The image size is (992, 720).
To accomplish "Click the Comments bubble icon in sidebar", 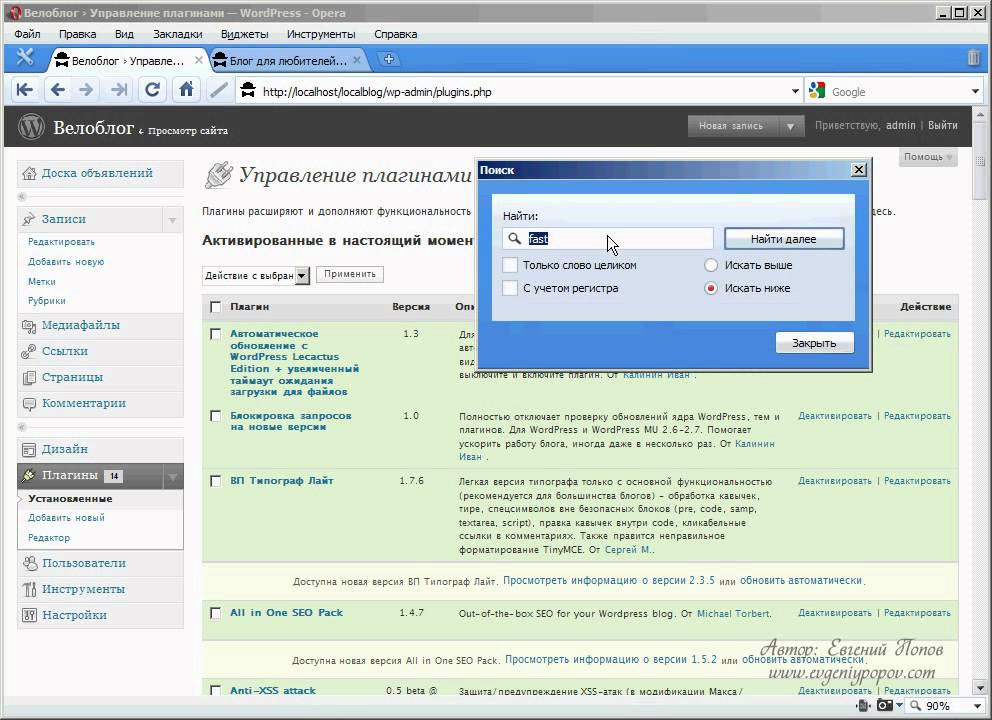I will pyautogui.click(x=29, y=404).
